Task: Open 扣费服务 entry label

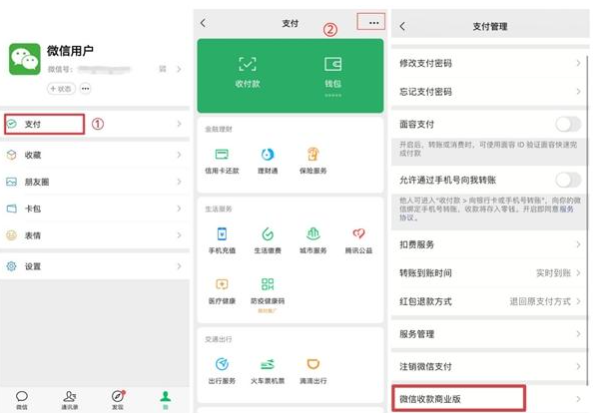Action: point(417,244)
